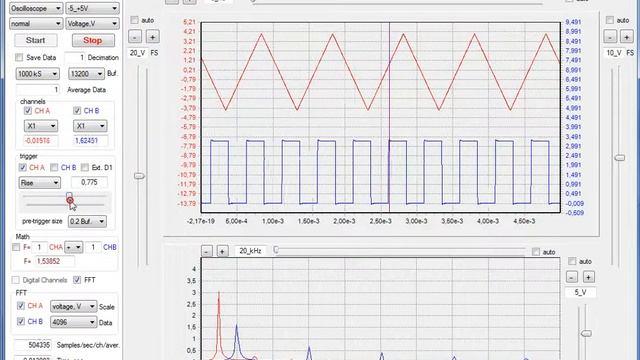Click minus button next to 20_kHz
640x360 pixels.
coord(207,251)
